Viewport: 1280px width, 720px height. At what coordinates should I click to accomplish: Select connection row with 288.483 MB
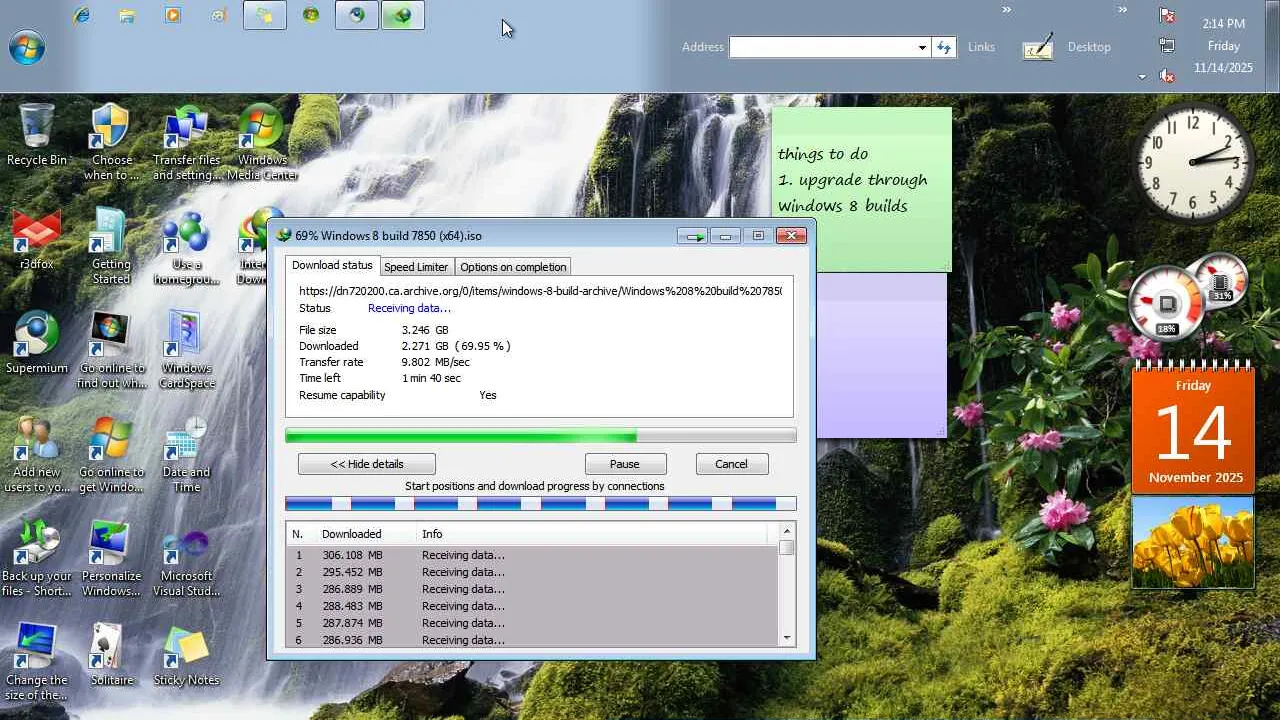[533, 606]
